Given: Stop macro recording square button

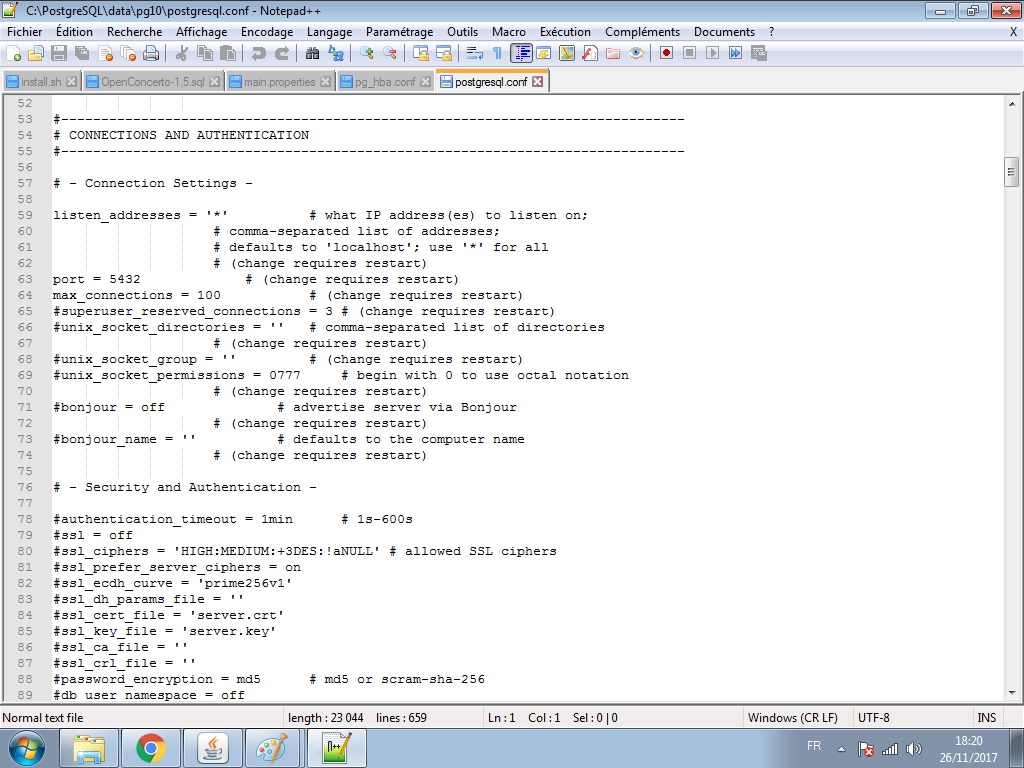Looking at the screenshot, I should pos(689,54).
